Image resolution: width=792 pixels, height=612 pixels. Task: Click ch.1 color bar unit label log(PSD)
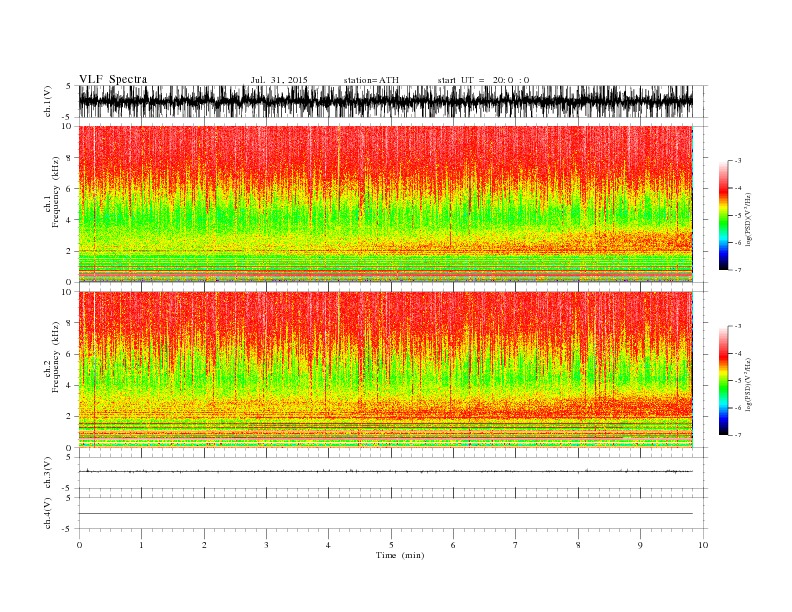coord(748,220)
